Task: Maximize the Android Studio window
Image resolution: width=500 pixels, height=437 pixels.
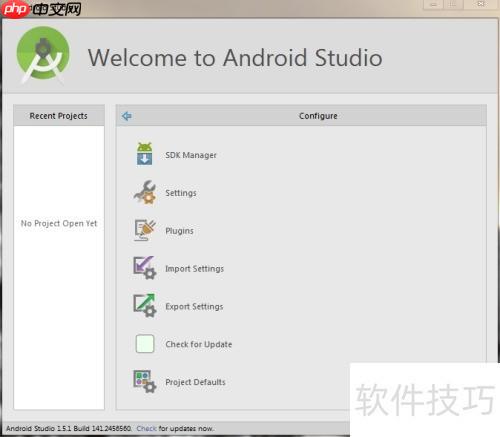Action: (453, 4)
